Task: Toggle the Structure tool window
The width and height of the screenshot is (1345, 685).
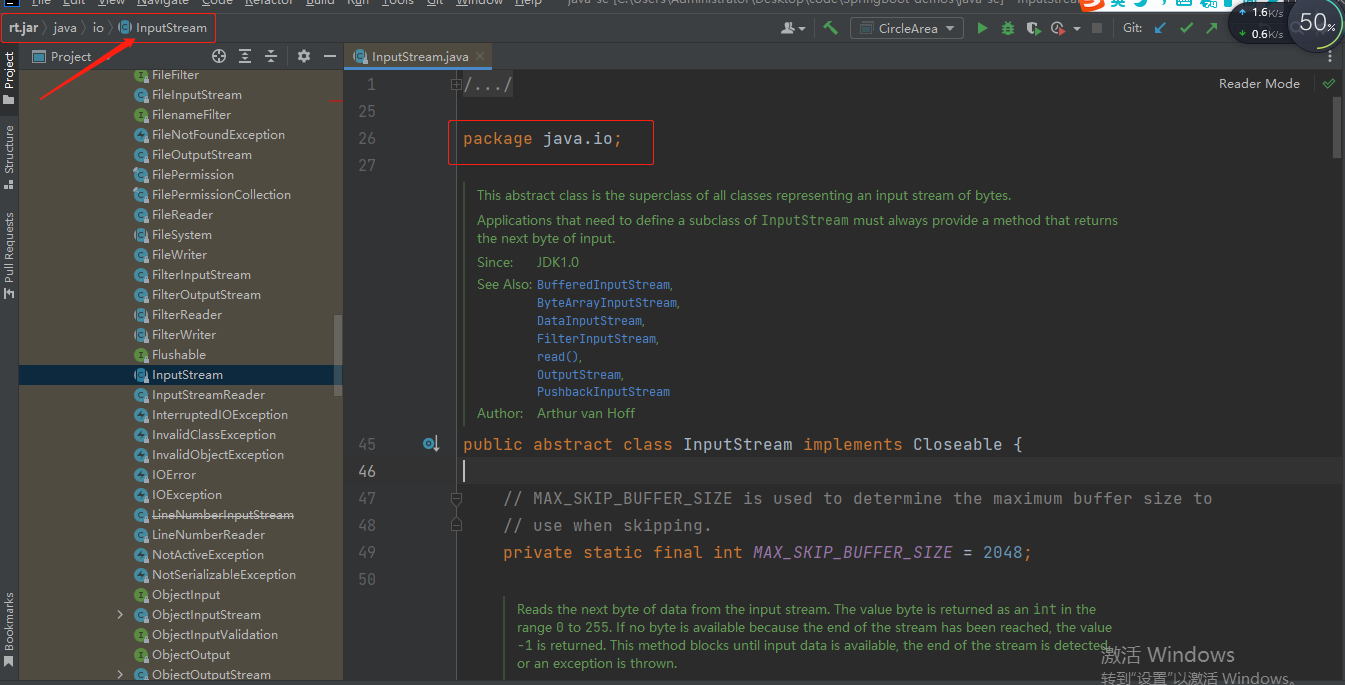Action: coord(9,150)
